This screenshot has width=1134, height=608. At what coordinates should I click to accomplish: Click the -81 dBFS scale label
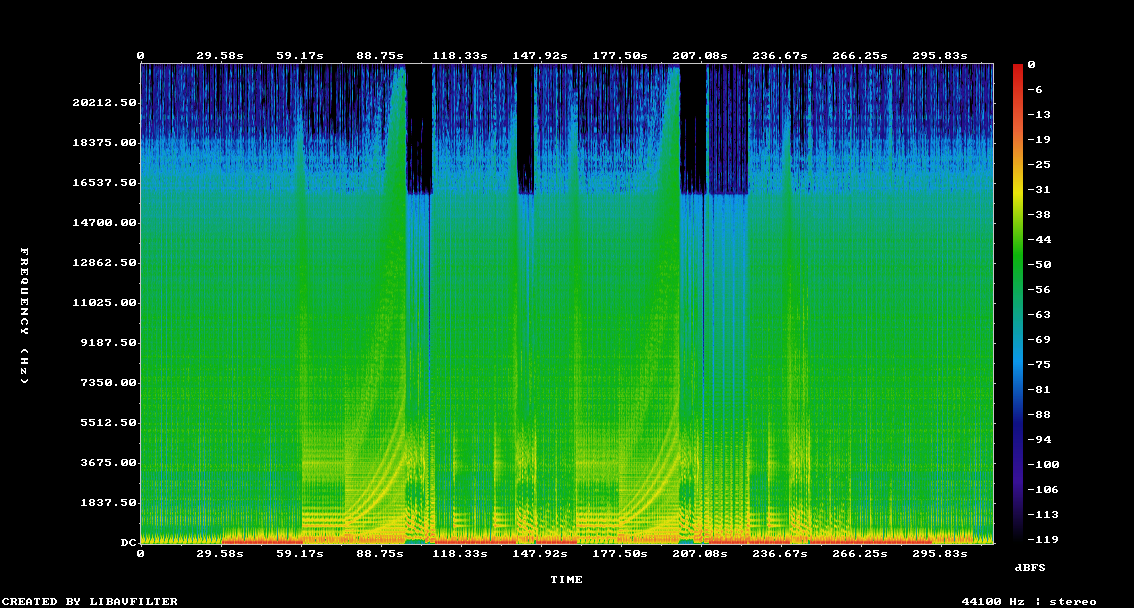[1038, 389]
